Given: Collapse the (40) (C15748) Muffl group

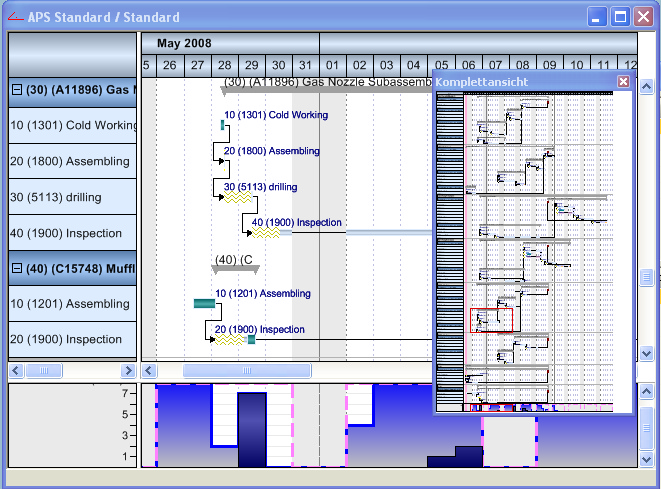Looking at the screenshot, I should click(x=17, y=268).
